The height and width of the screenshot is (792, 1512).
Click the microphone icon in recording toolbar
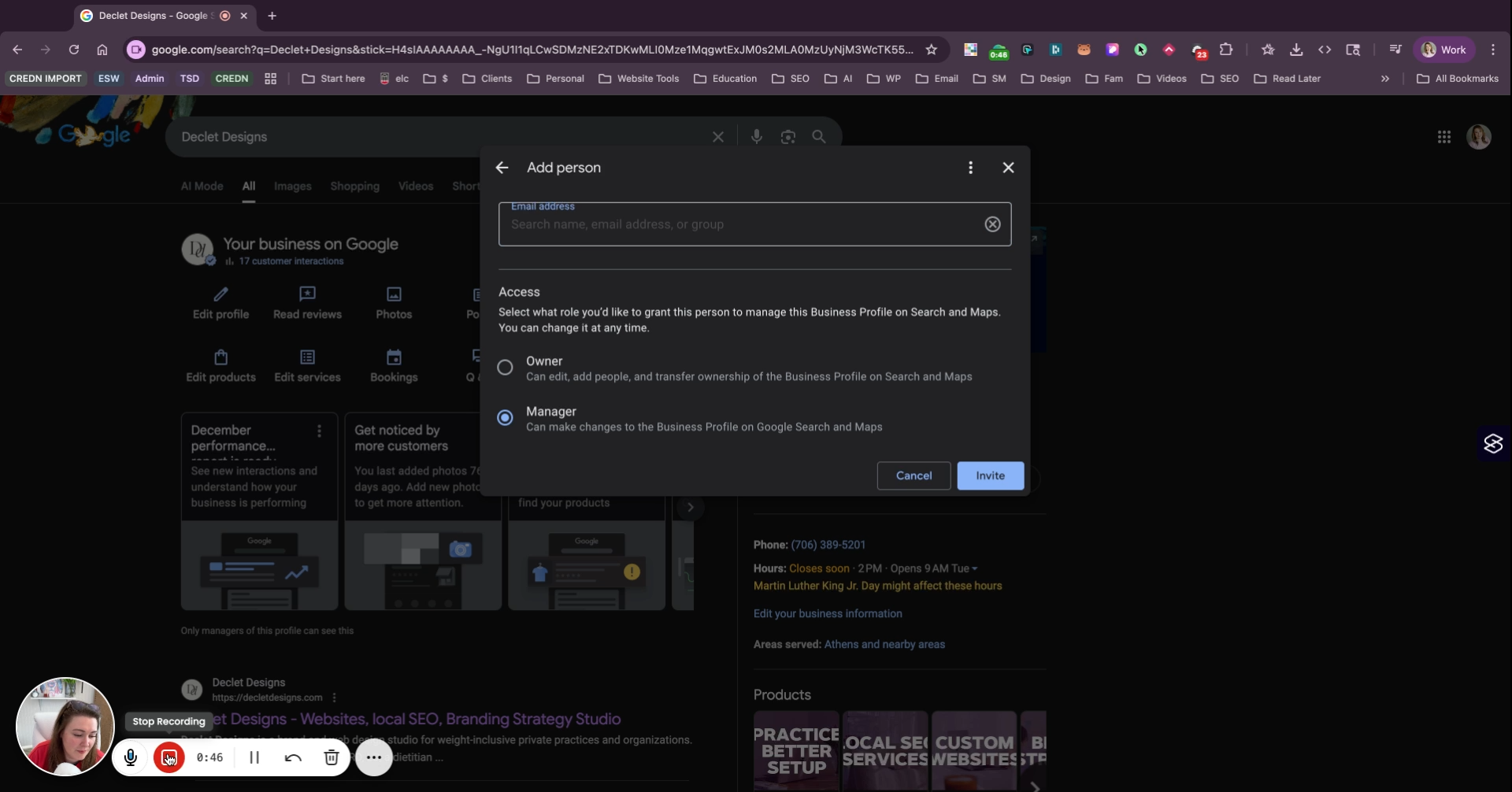pos(131,757)
